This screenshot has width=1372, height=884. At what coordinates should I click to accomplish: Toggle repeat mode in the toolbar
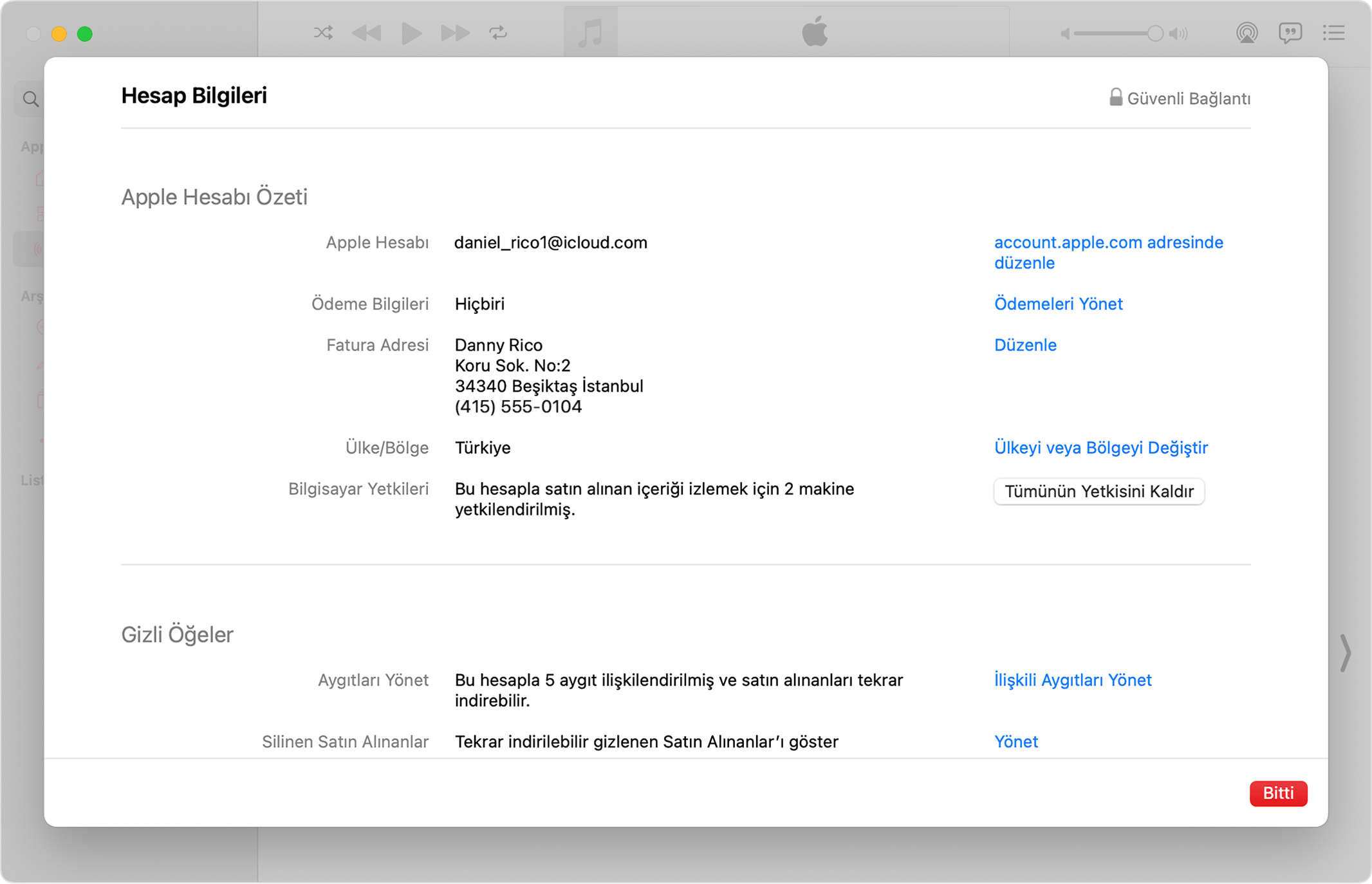coord(498,33)
